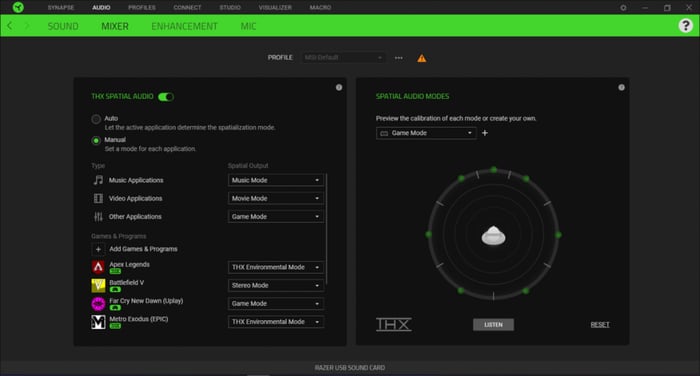
Task: Open profile options three-dot menu
Action: pyautogui.click(x=399, y=58)
